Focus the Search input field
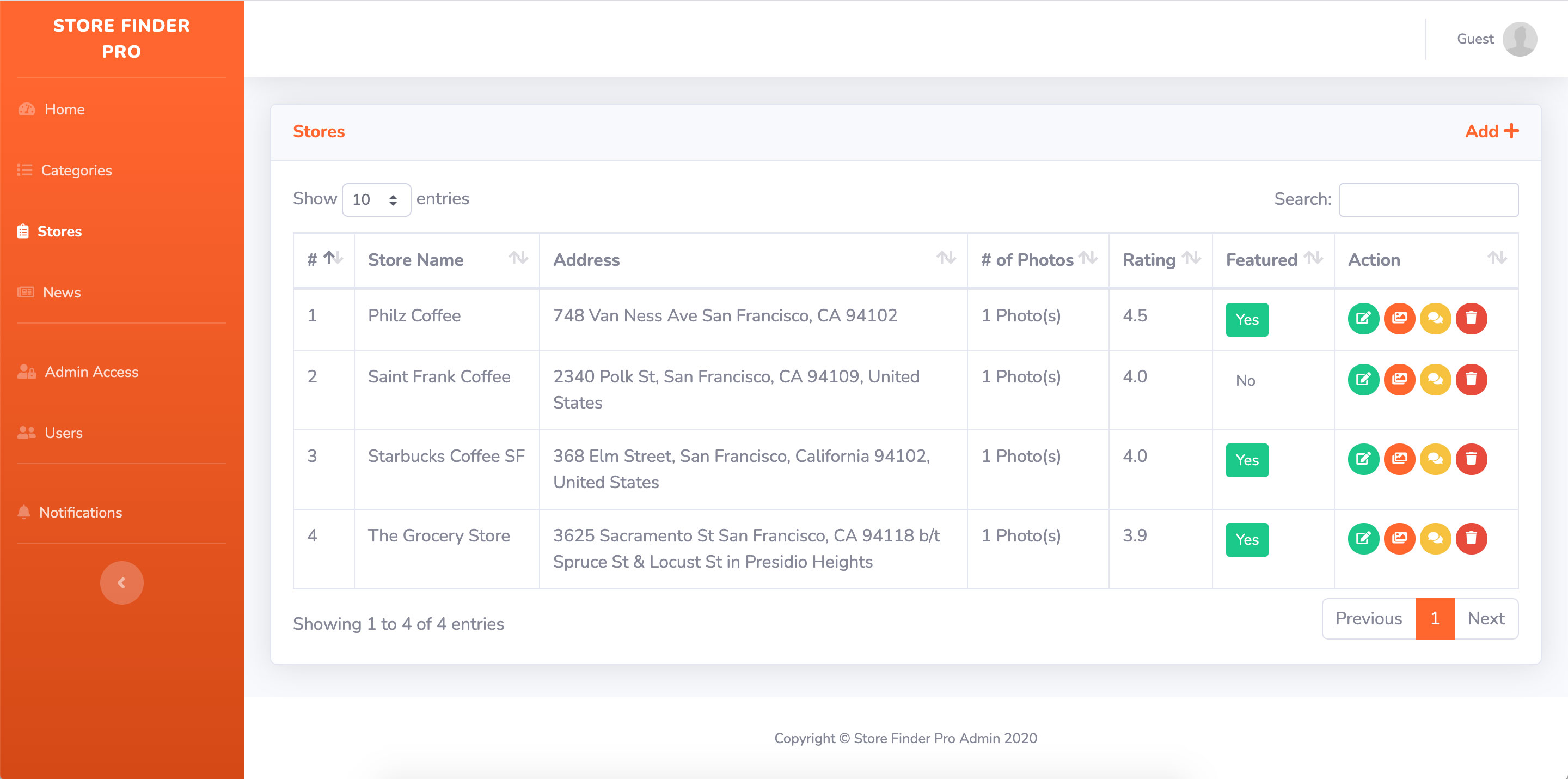 [x=1428, y=200]
